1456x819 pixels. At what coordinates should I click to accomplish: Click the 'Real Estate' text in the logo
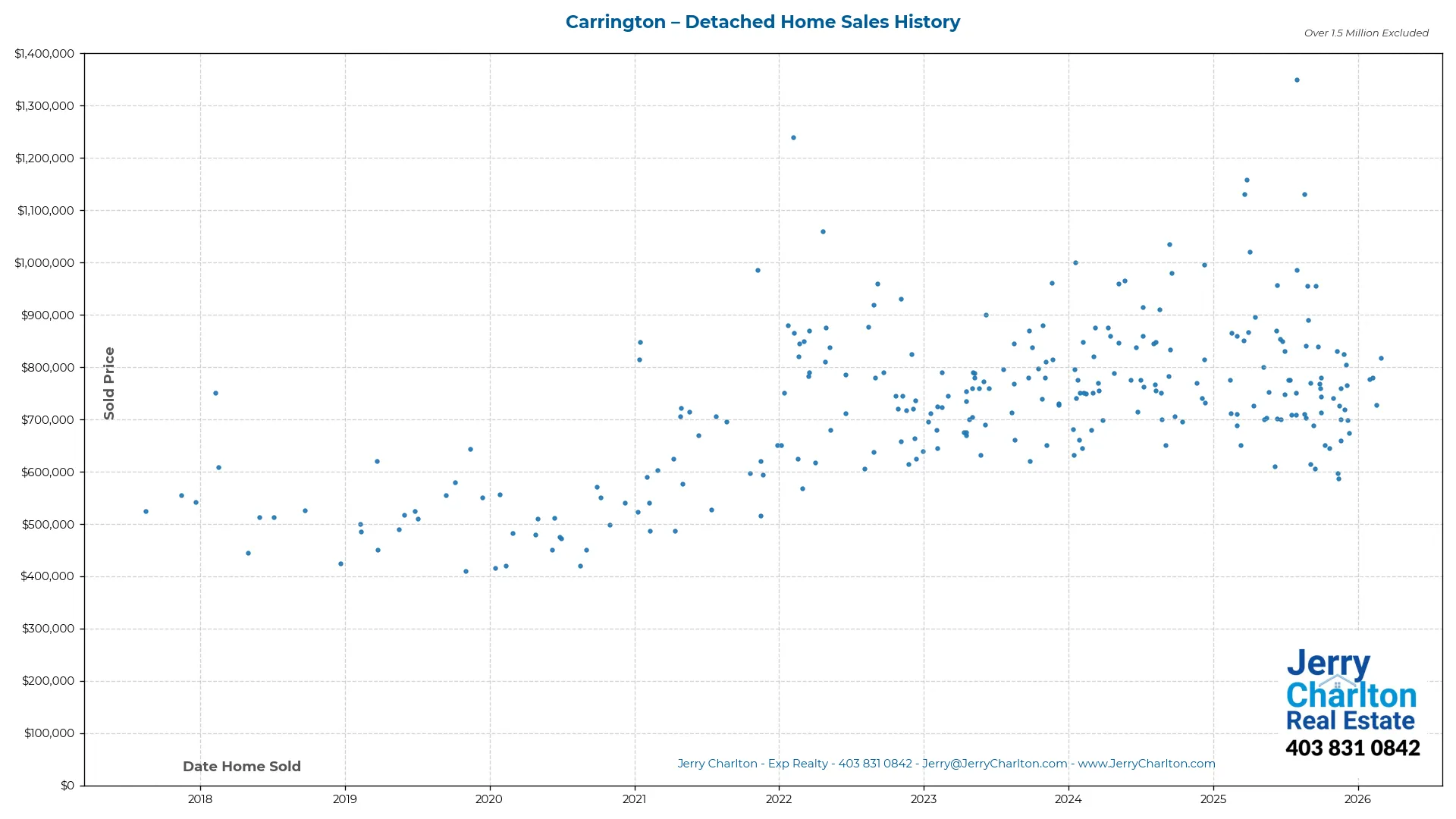click(x=1350, y=720)
